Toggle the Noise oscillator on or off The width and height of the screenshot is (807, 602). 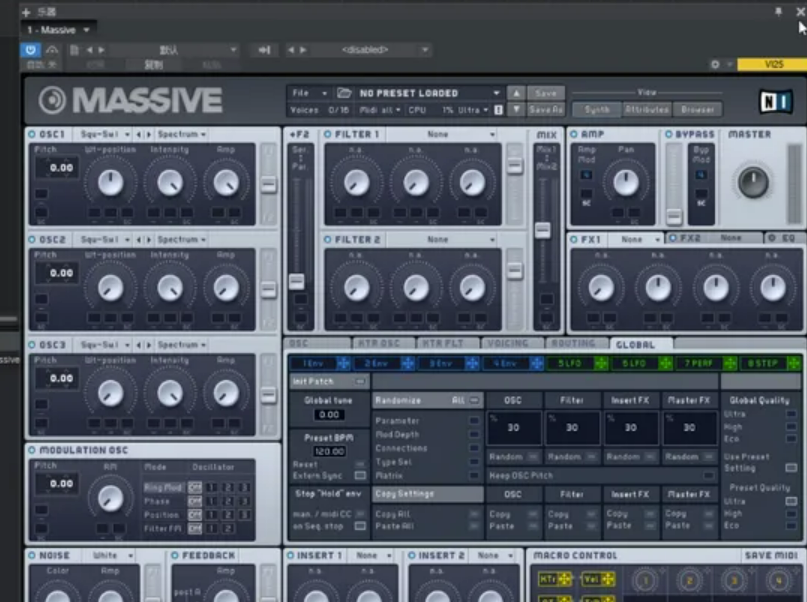(x=32, y=555)
